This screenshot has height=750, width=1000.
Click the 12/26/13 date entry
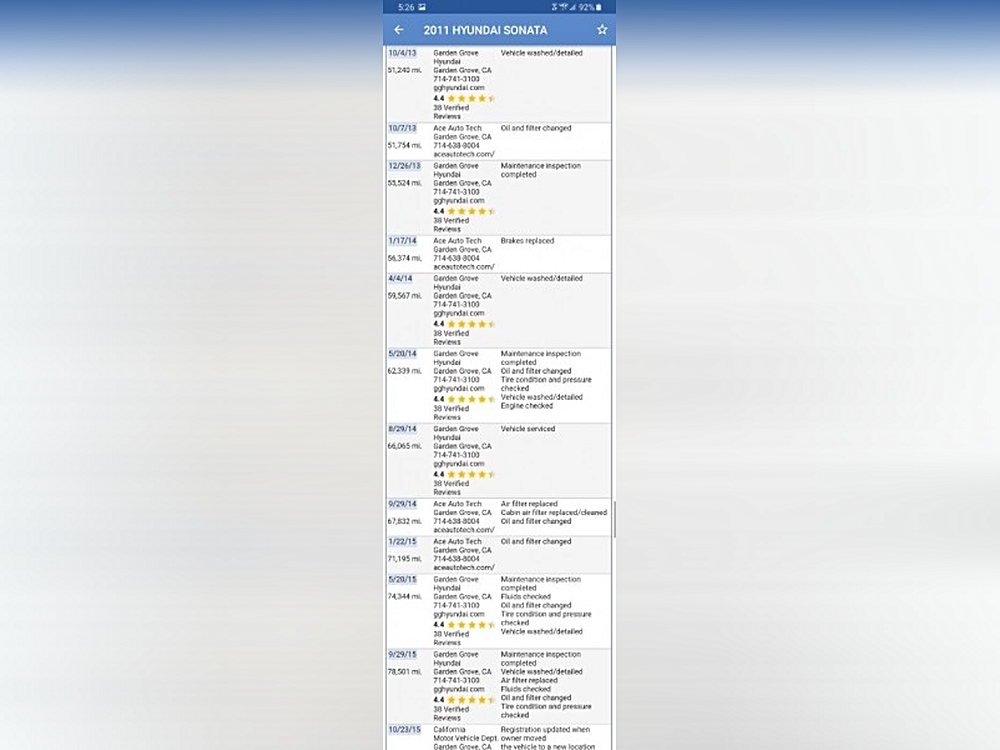[x=404, y=166]
